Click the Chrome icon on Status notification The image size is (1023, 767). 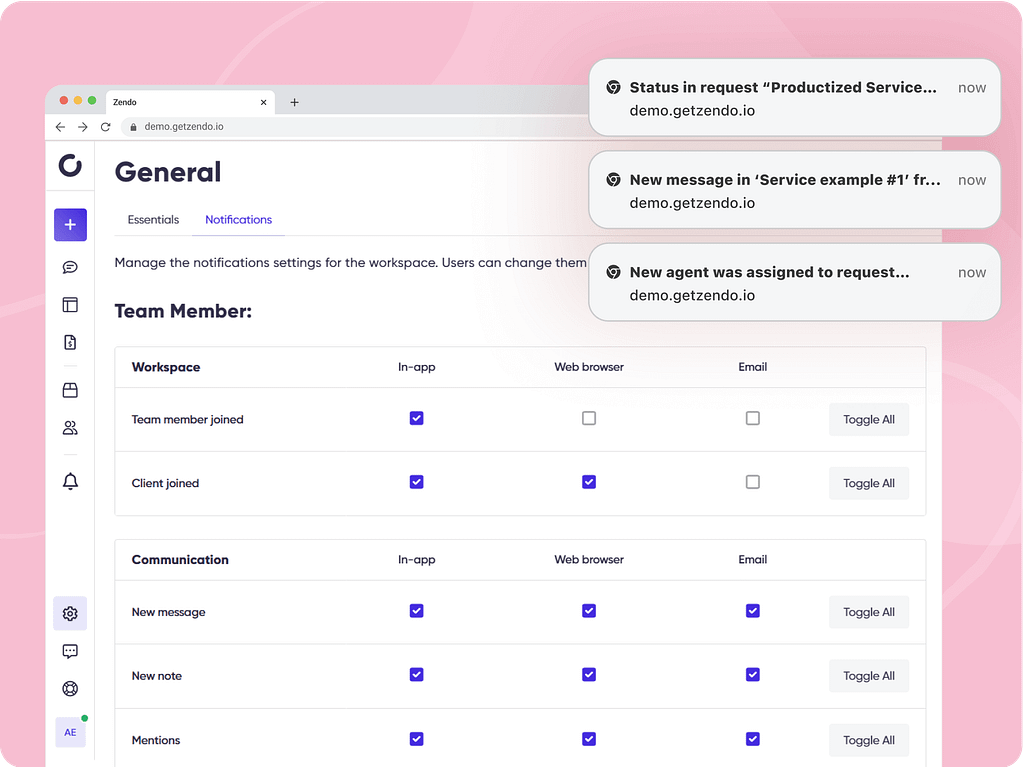pyautogui.click(x=613, y=87)
